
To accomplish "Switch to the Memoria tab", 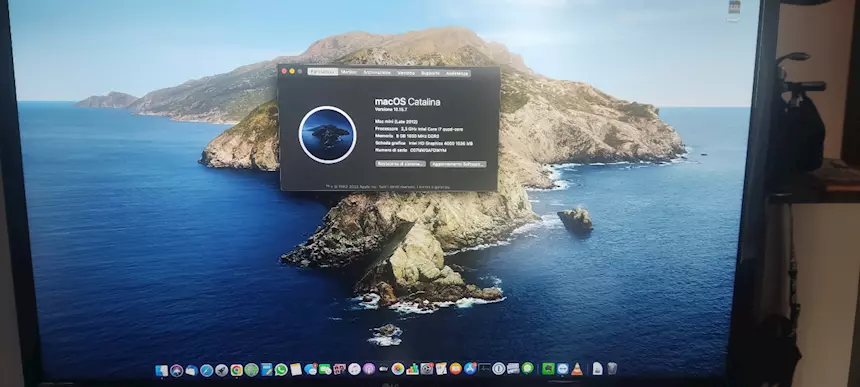I will point(406,73).
